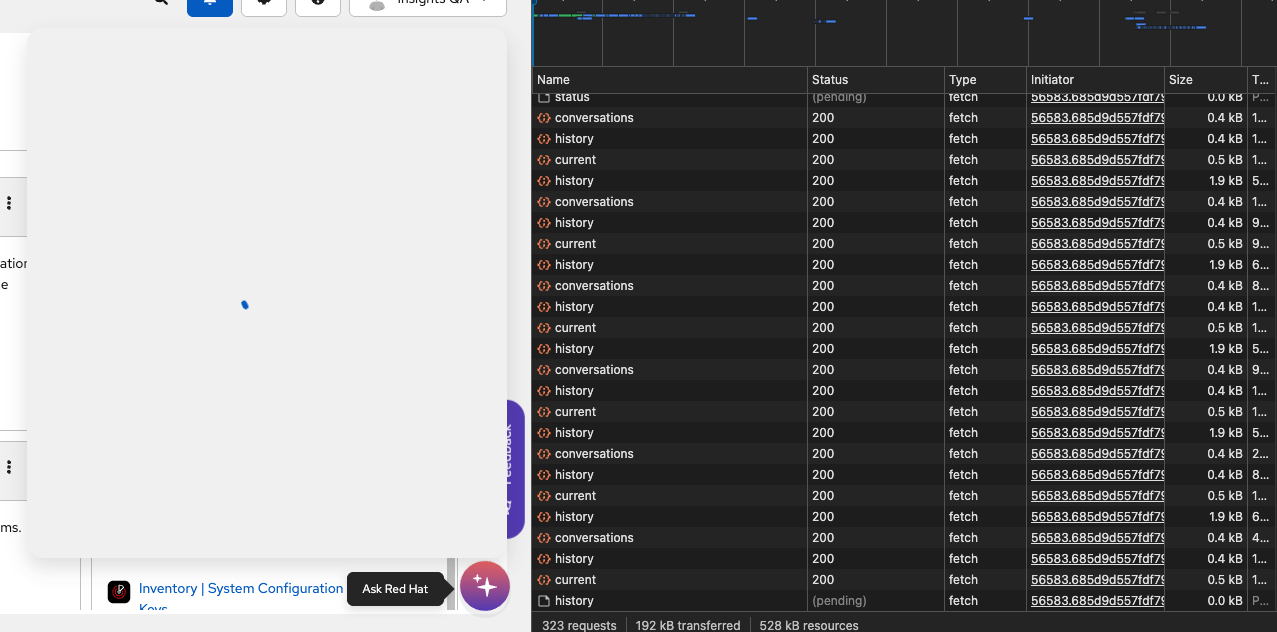Click the file icon of the pending history request
The width and height of the screenshot is (1277, 632).
[544, 601]
